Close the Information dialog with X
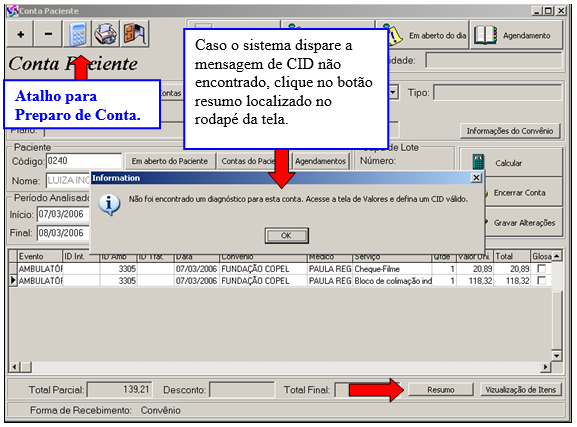 [x=476, y=178]
